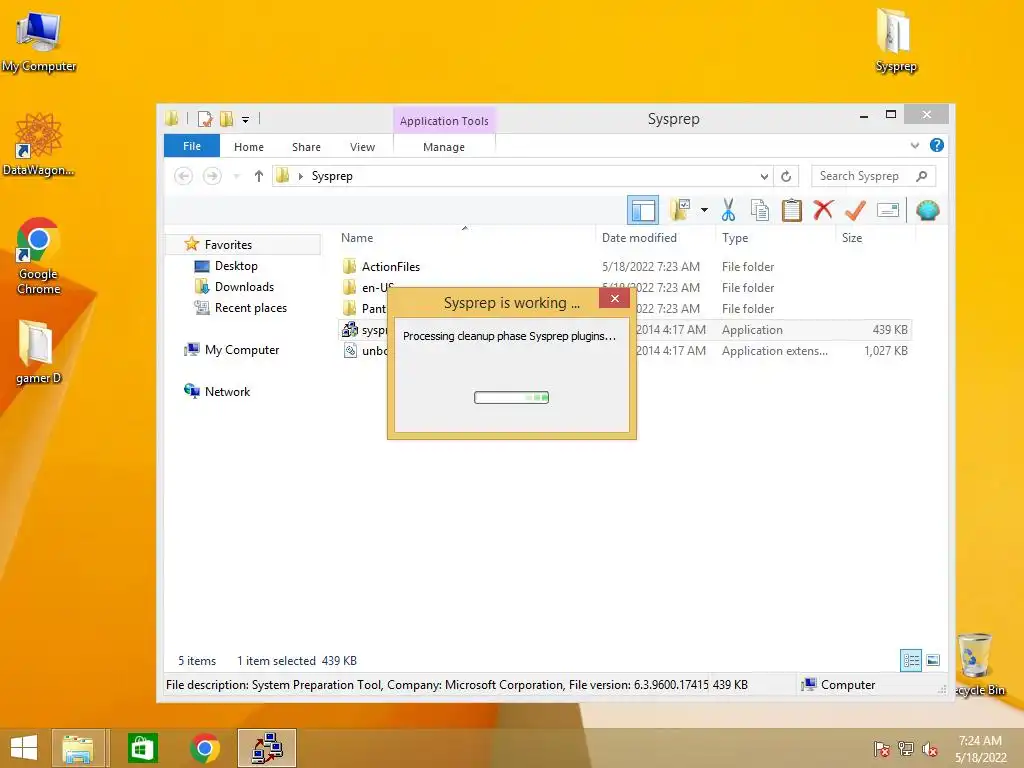1024x768 pixels.
Task: Select Network in the navigation pane
Action: point(227,391)
